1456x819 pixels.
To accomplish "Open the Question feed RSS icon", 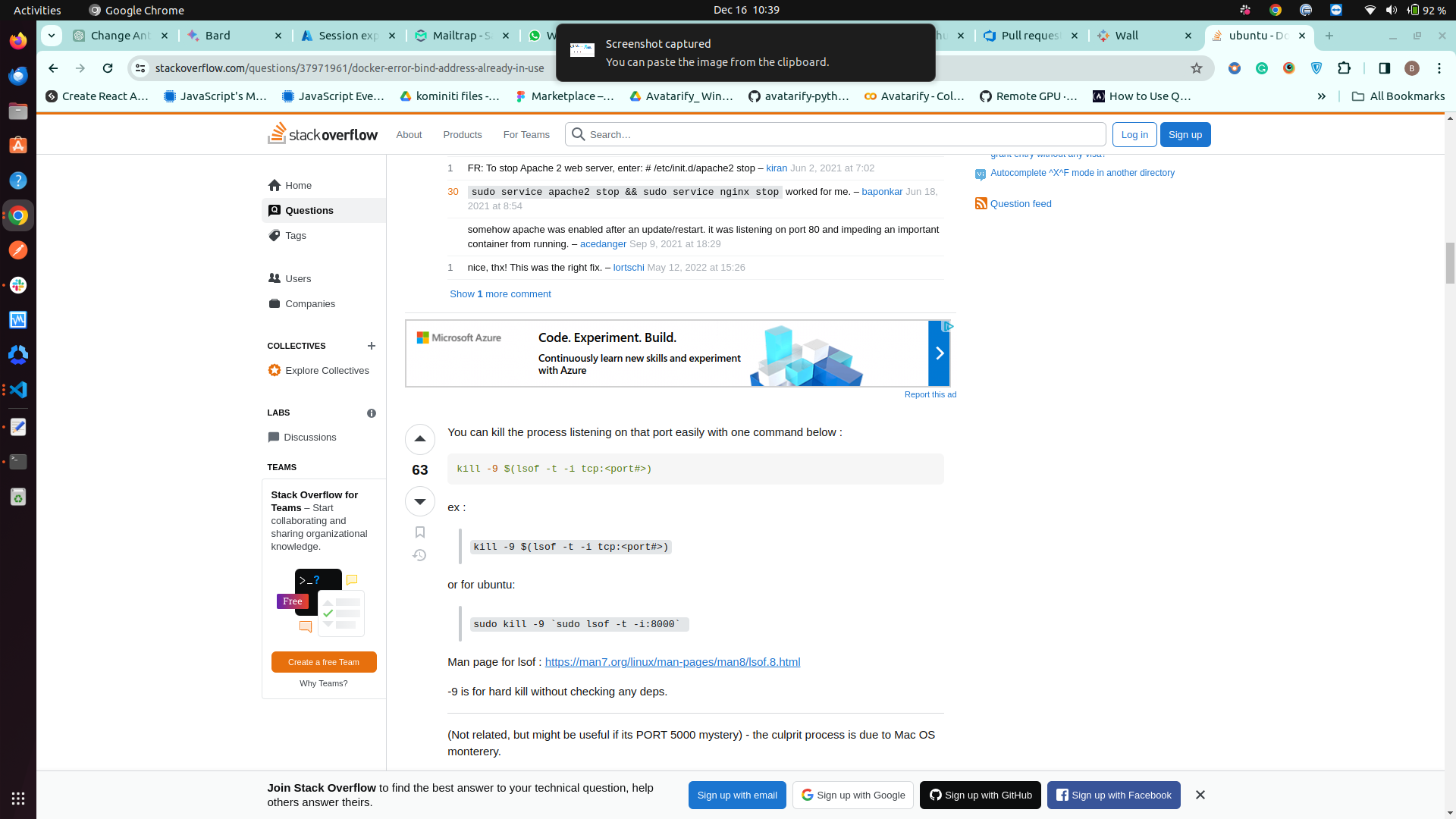I will coord(981,203).
